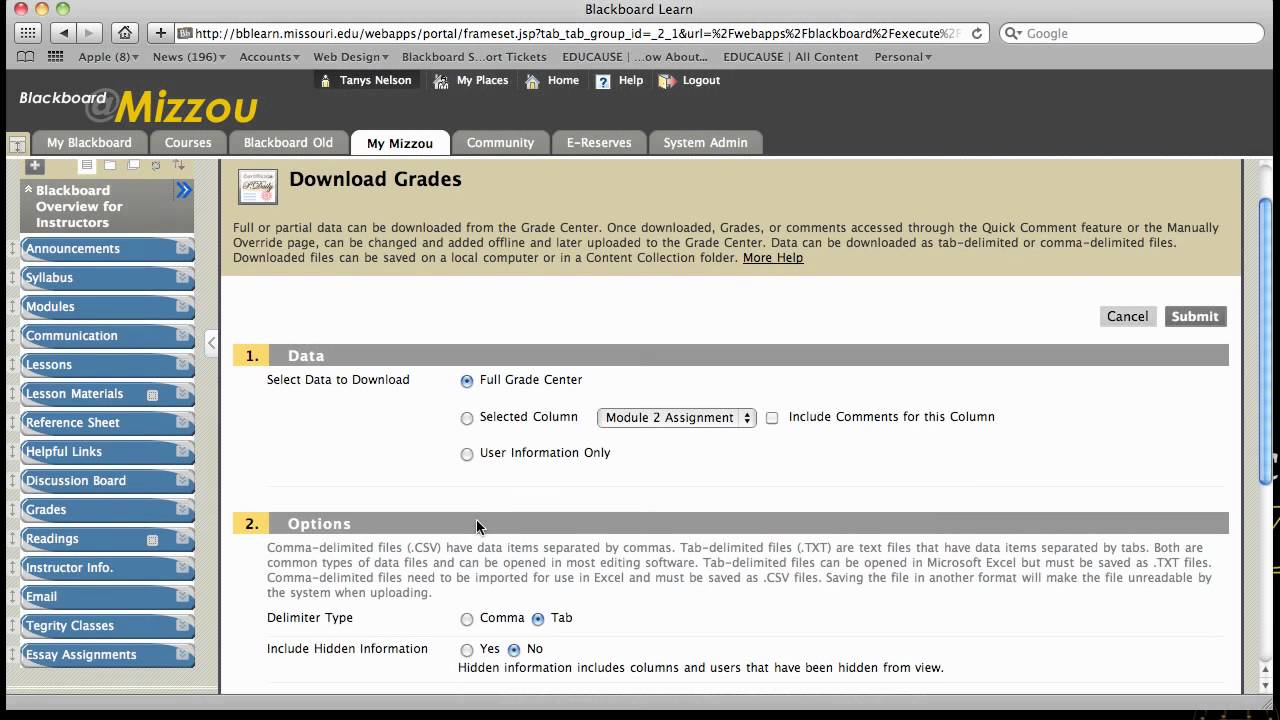Expand the Apple (8) bookmarks folder

(109, 57)
